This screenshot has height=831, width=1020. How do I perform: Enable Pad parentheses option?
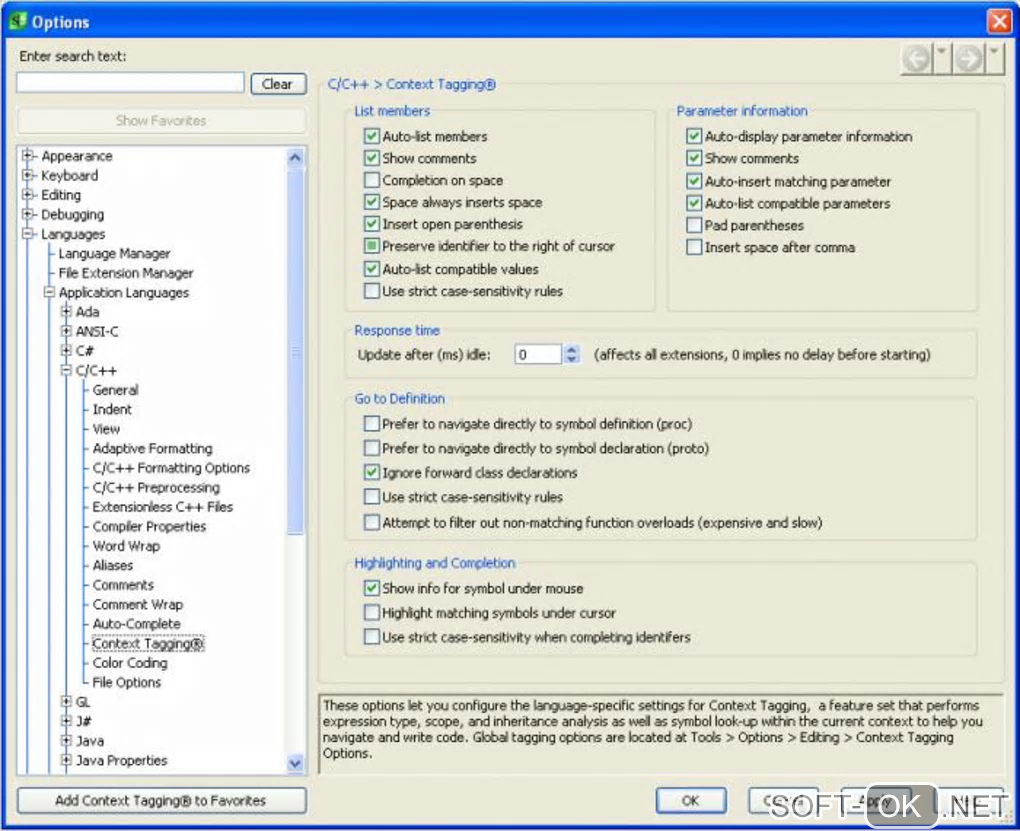coord(694,225)
